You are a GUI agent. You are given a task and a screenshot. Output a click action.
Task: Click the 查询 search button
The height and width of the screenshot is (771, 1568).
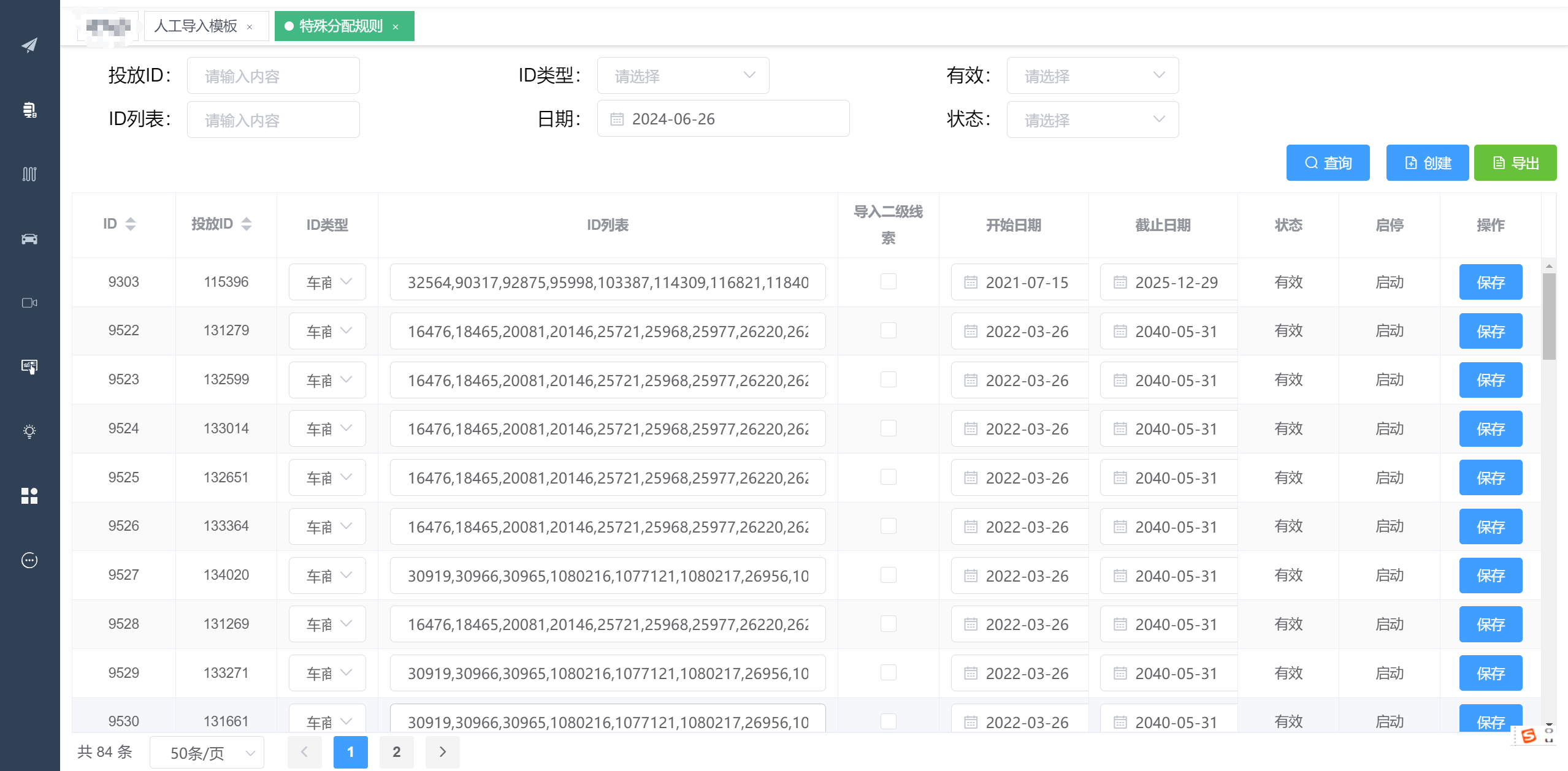(x=1328, y=163)
